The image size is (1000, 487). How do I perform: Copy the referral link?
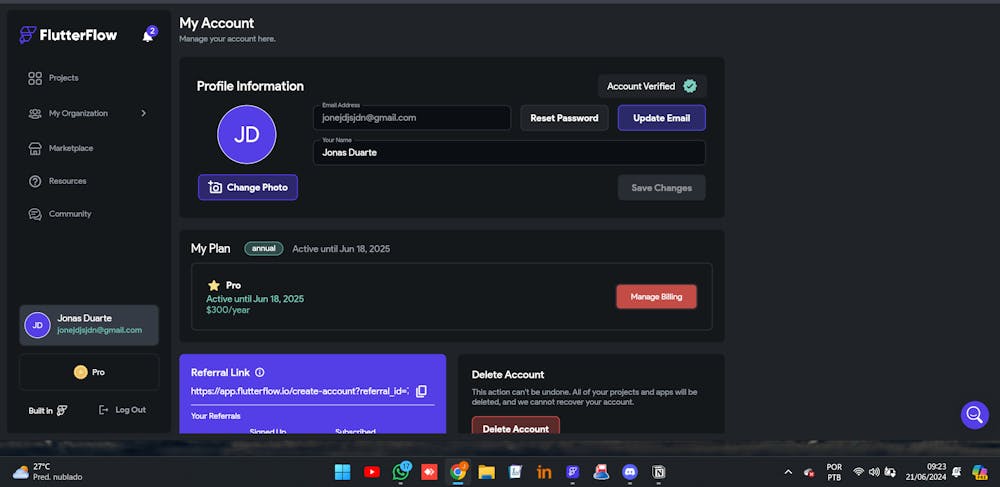[421, 391]
